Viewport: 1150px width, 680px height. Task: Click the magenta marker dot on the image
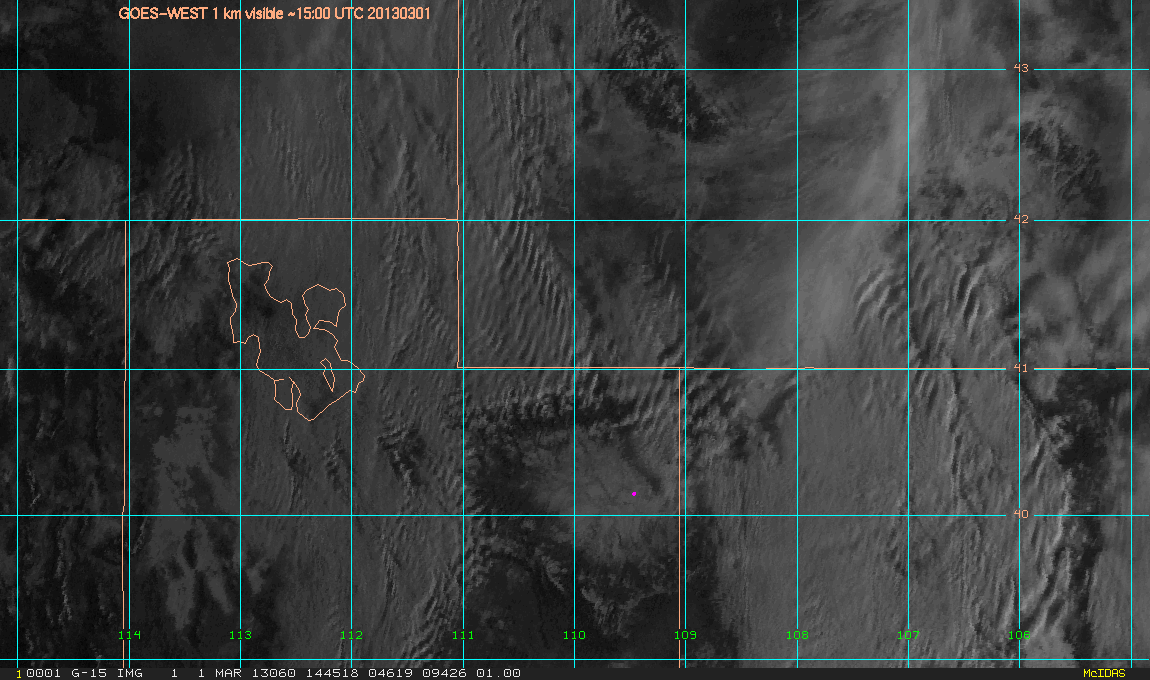click(x=634, y=494)
